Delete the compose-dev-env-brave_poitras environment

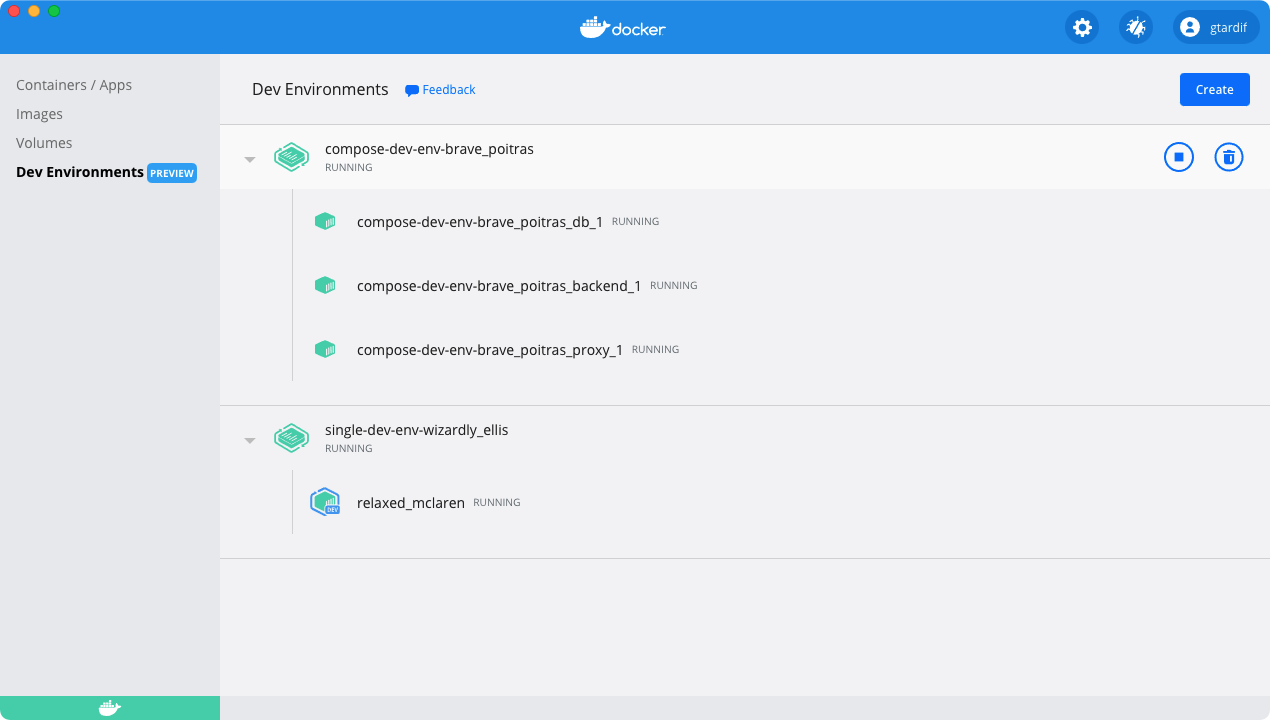(x=1228, y=157)
